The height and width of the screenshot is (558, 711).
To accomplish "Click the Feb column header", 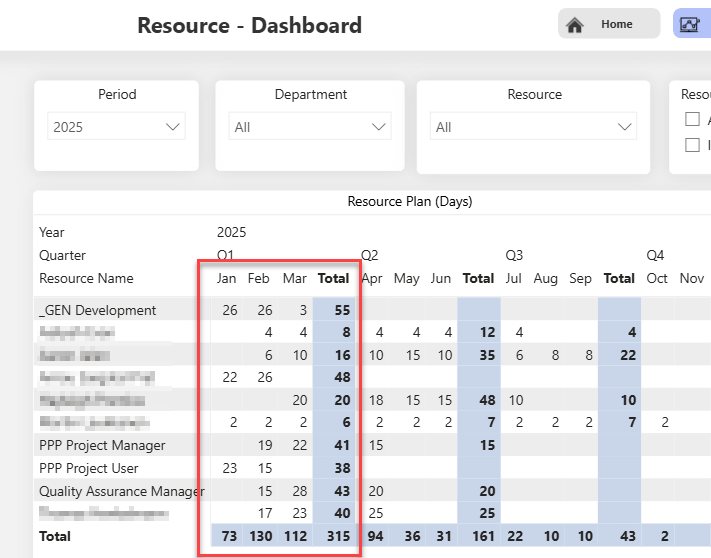I will pyautogui.click(x=258, y=278).
